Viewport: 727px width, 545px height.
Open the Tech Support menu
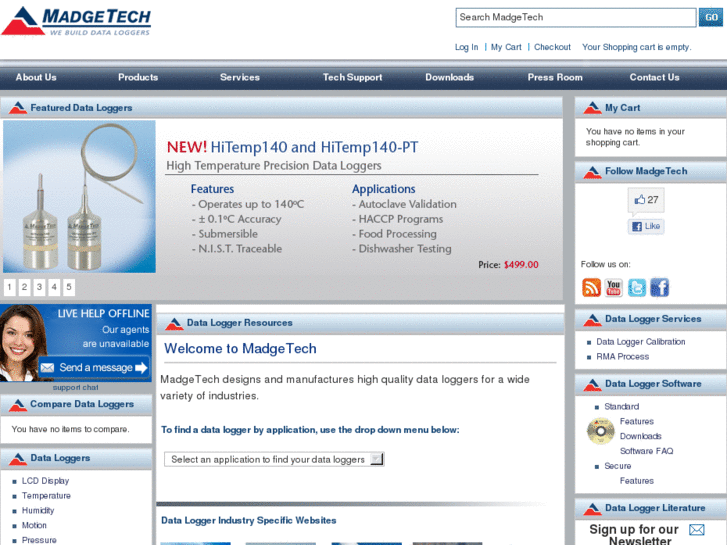pos(352,77)
